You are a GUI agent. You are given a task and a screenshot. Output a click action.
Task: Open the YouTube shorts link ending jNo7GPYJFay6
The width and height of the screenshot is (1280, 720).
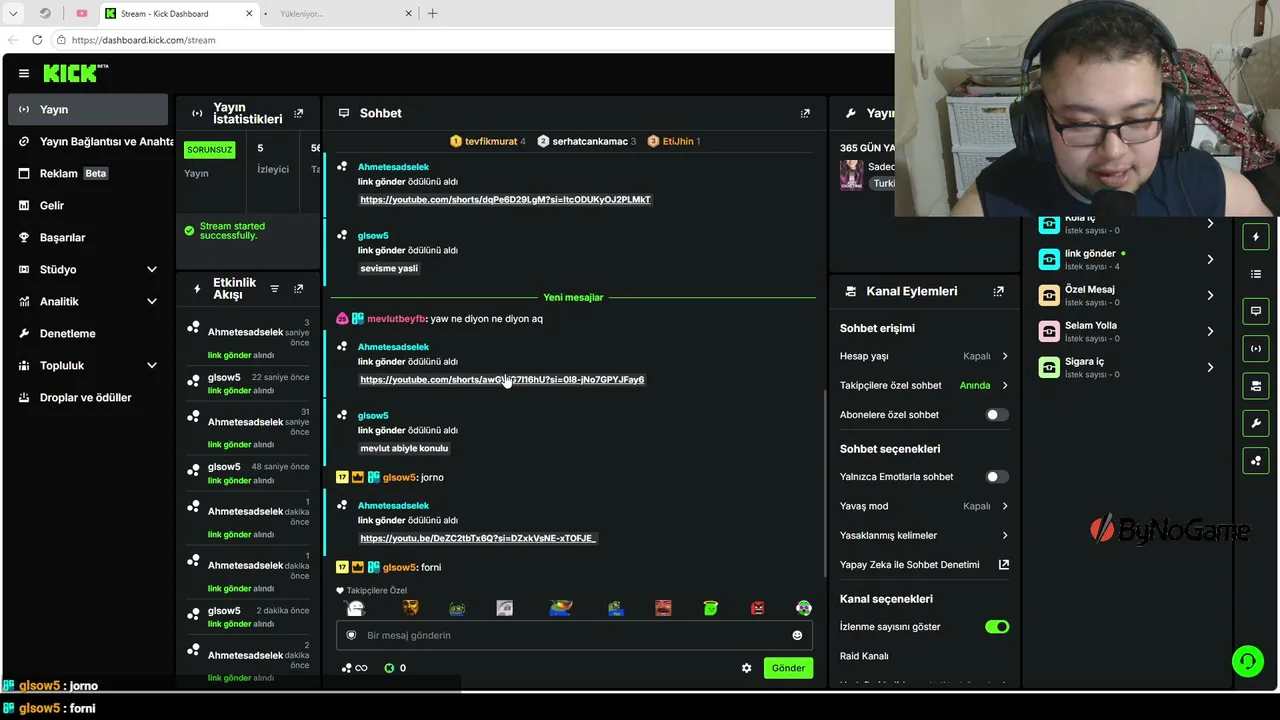502,380
